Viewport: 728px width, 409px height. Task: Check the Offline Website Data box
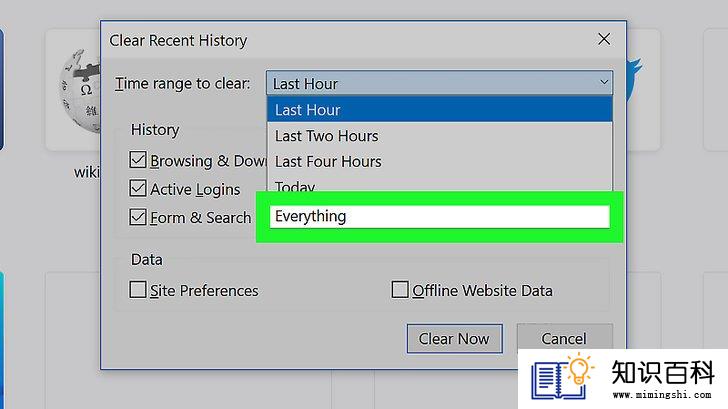tap(400, 290)
